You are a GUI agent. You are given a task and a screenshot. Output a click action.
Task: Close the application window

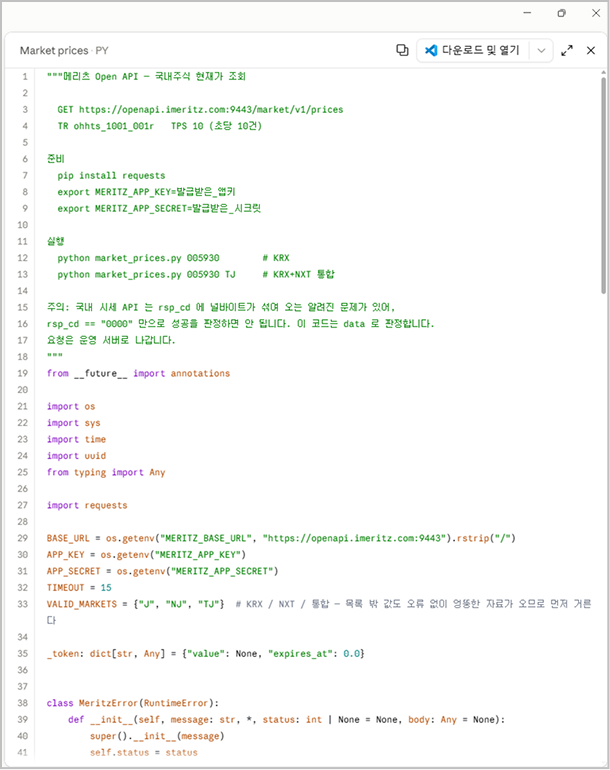(x=596, y=13)
